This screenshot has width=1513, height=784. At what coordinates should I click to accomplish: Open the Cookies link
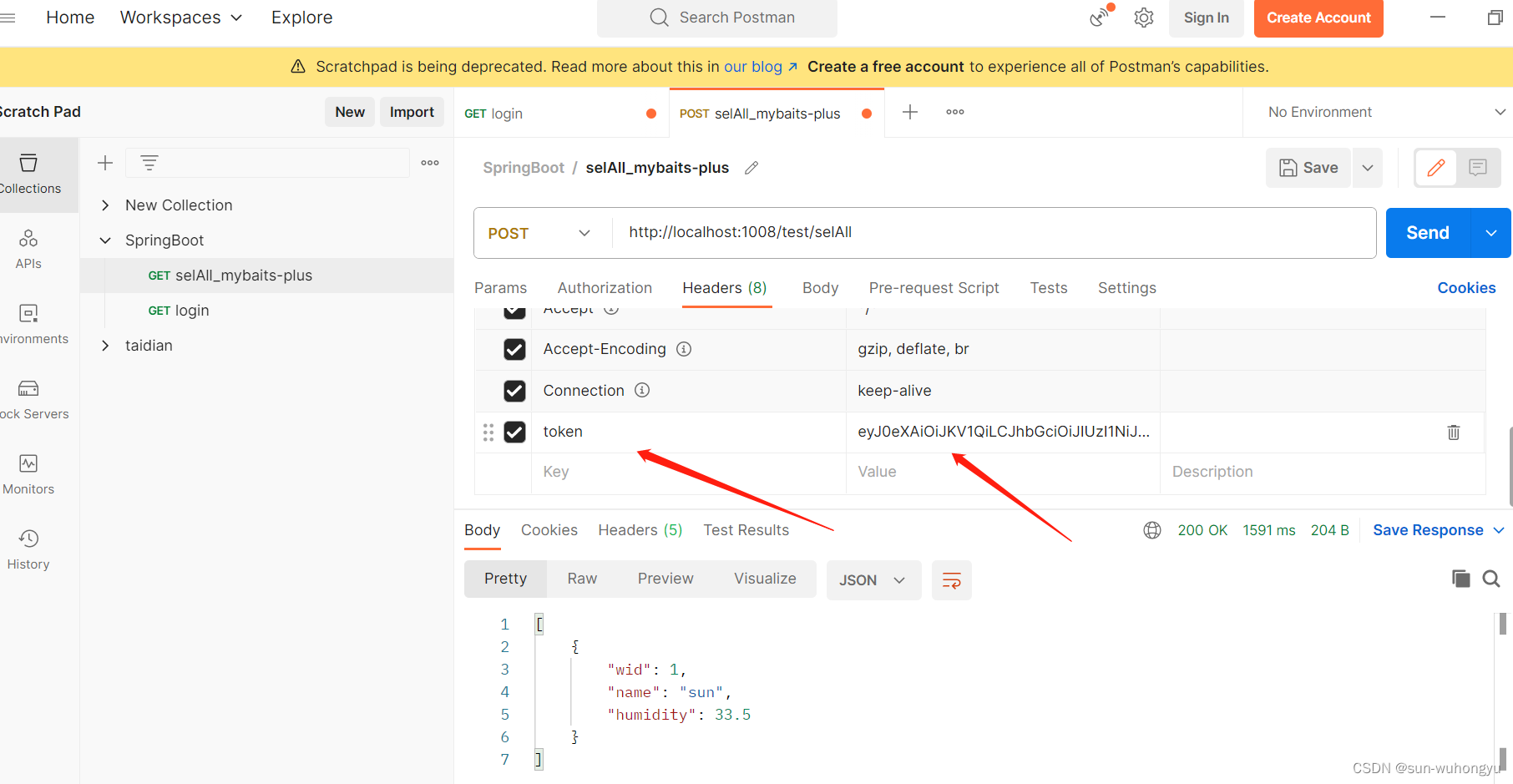[x=1466, y=288]
